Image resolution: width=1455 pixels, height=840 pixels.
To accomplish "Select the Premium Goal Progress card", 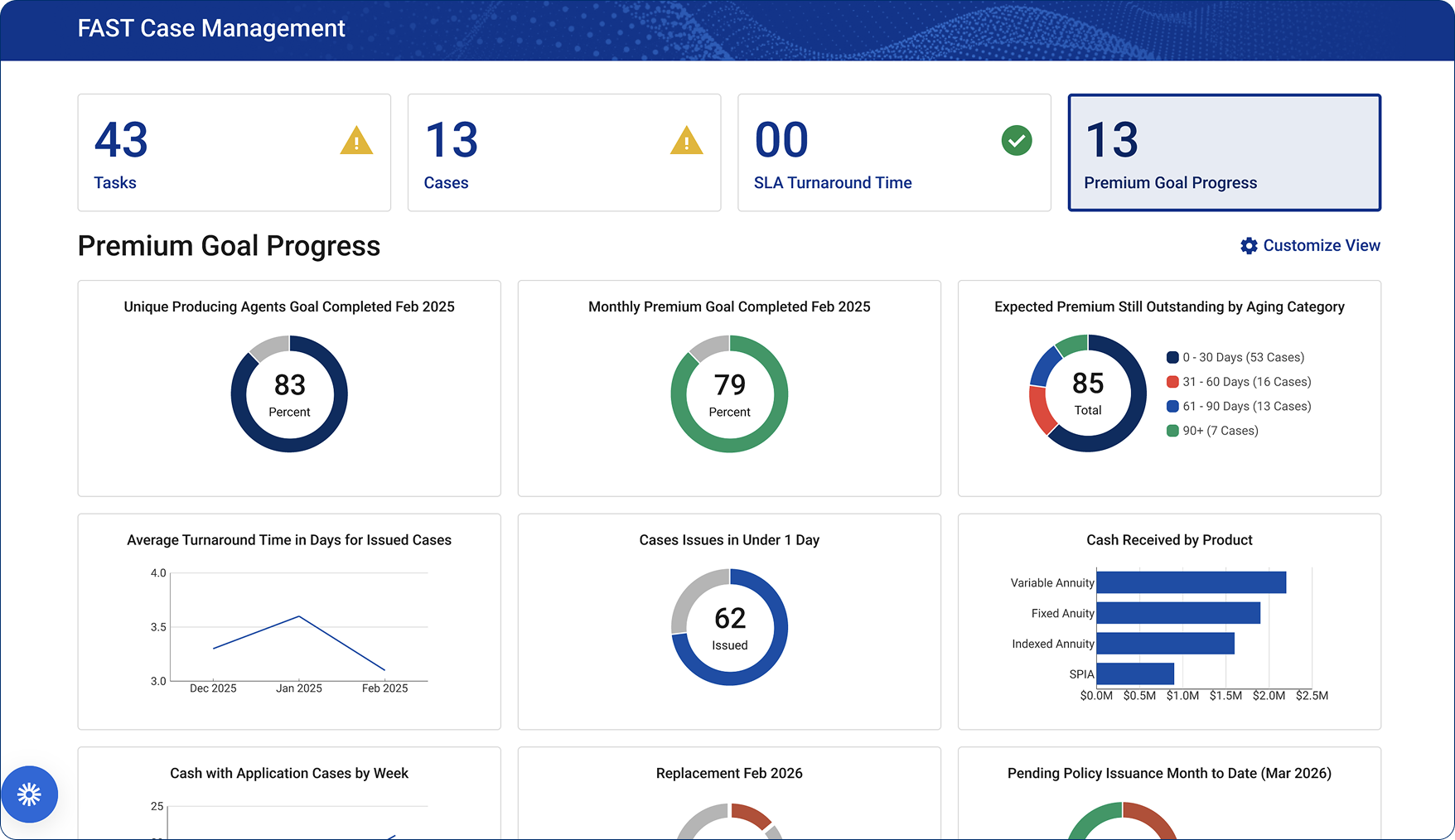I will (1225, 152).
